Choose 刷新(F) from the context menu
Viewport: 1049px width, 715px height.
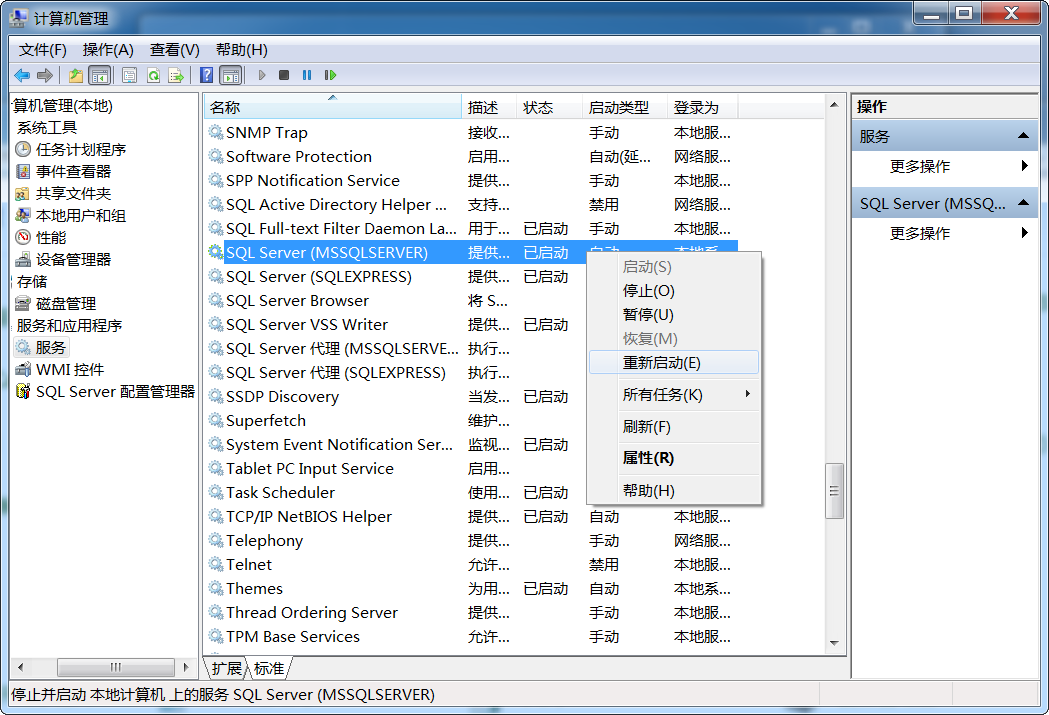point(674,427)
